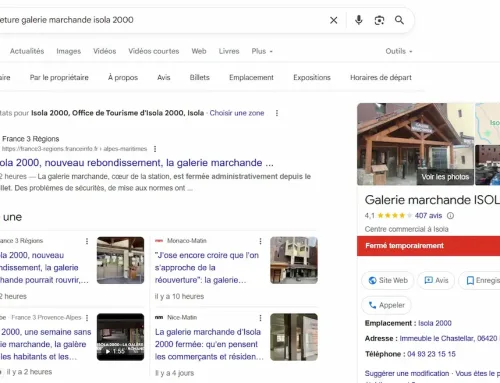Open the Immeuble le Chastellar address link
This screenshot has height=383, width=500.
[x=449, y=338]
